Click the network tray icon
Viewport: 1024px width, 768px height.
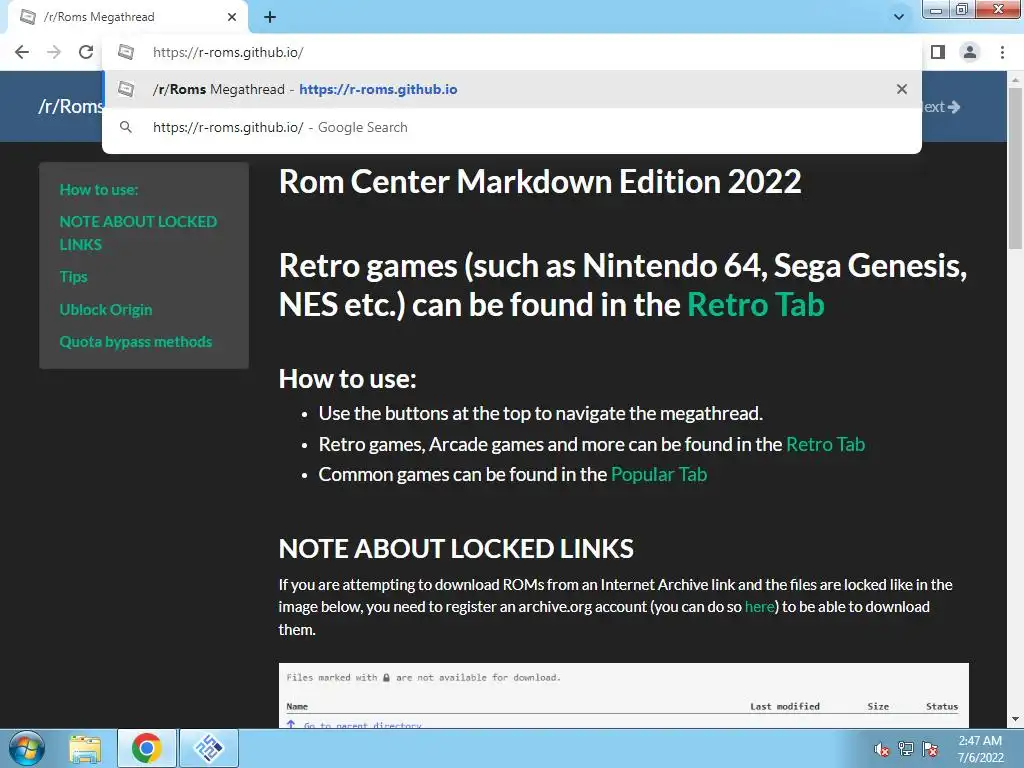point(906,750)
